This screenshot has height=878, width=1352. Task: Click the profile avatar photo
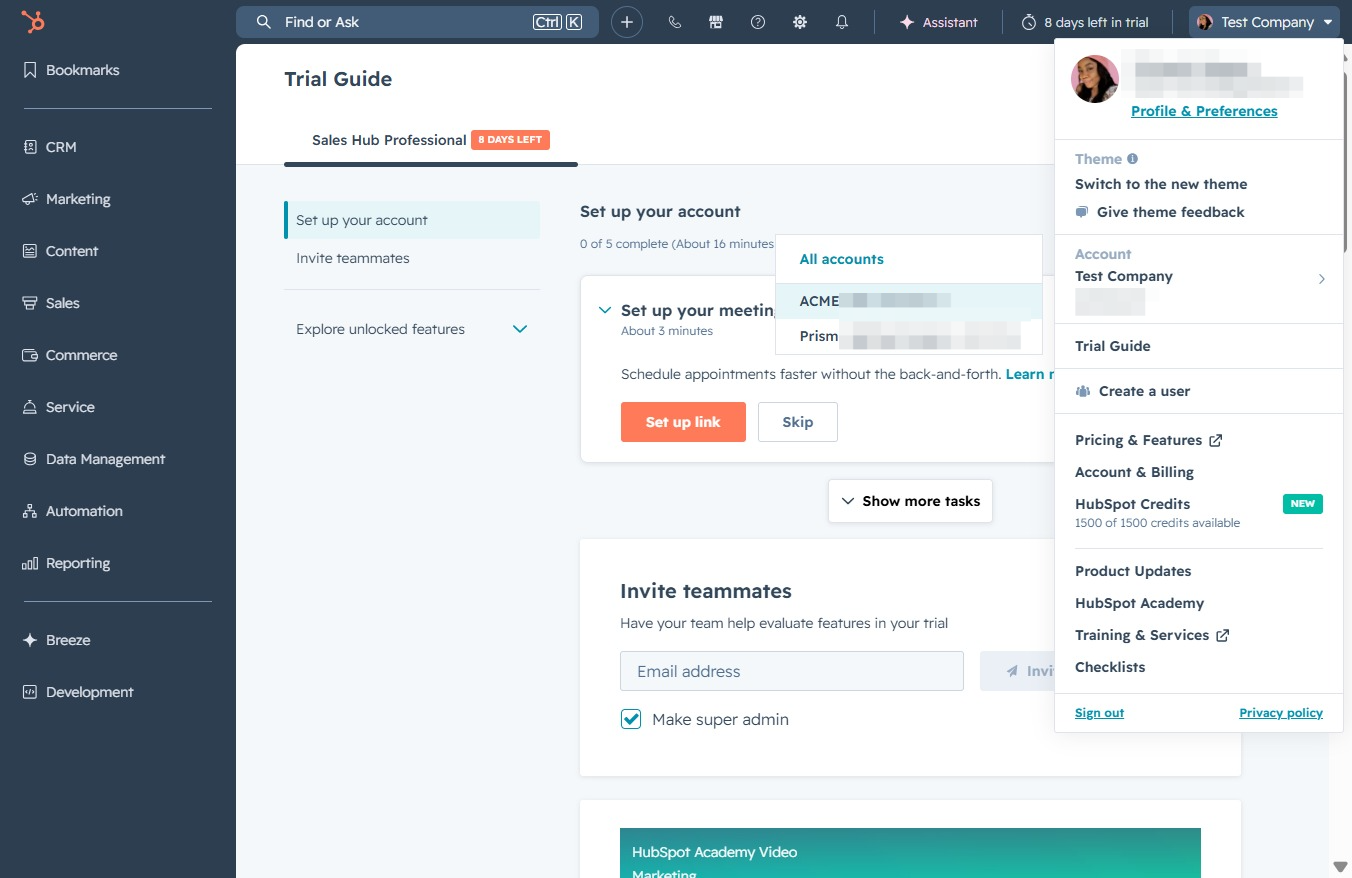click(1095, 79)
